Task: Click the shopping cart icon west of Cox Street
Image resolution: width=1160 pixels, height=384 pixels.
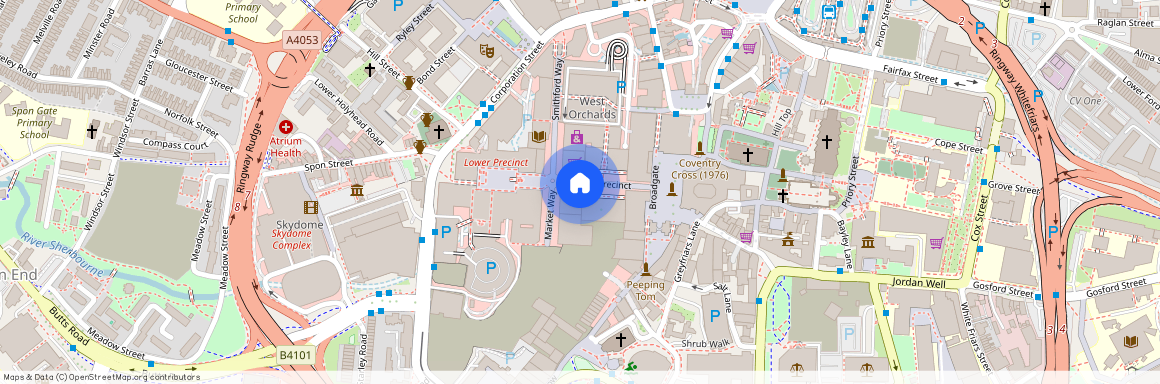Action: point(936,243)
